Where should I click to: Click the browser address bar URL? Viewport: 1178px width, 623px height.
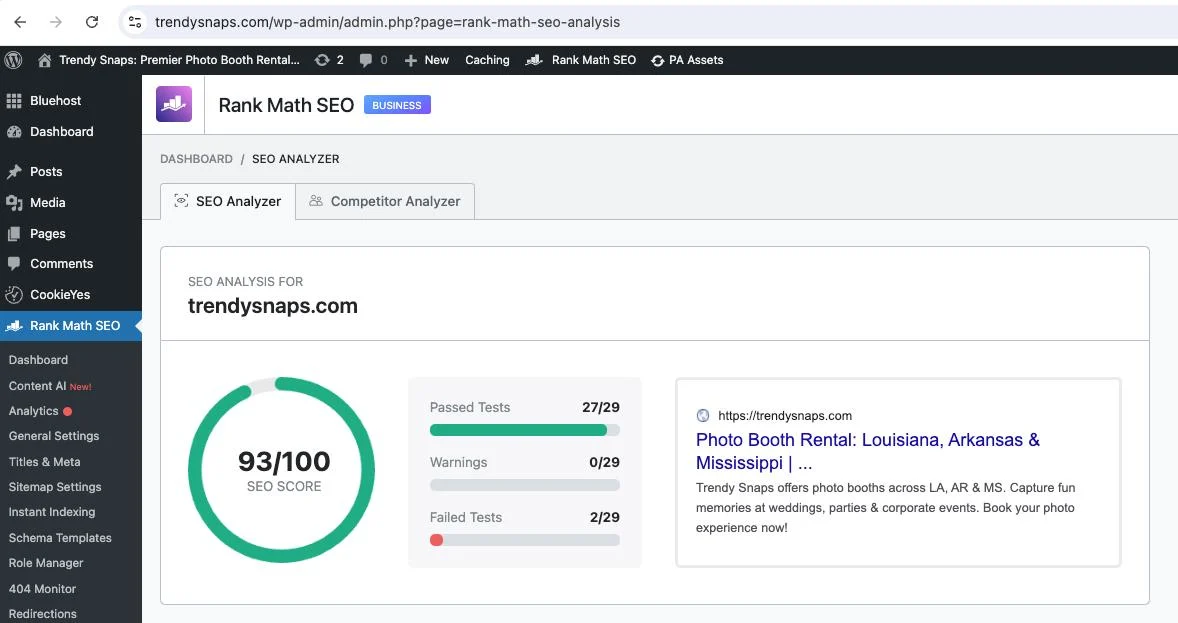tap(387, 21)
